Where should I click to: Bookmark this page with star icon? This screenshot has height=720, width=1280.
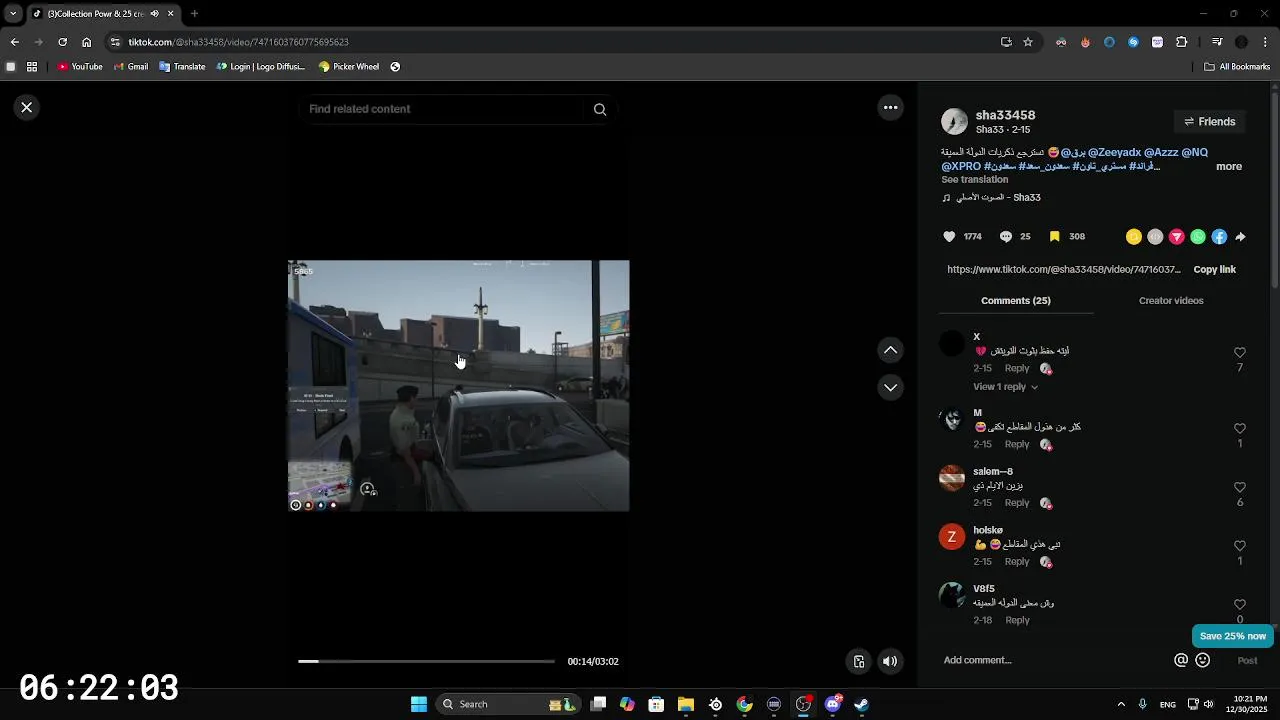[x=1027, y=42]
